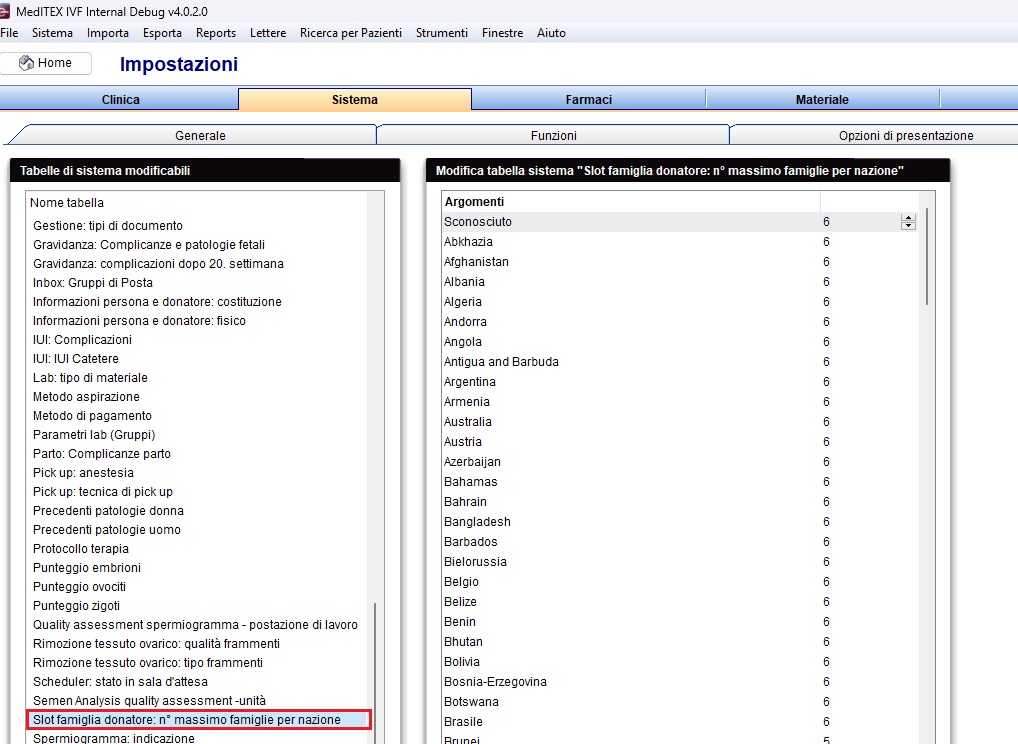The image size is (1018, 744).
Task: Open the Sistema menu in menu bar
Action: [52, 32]
